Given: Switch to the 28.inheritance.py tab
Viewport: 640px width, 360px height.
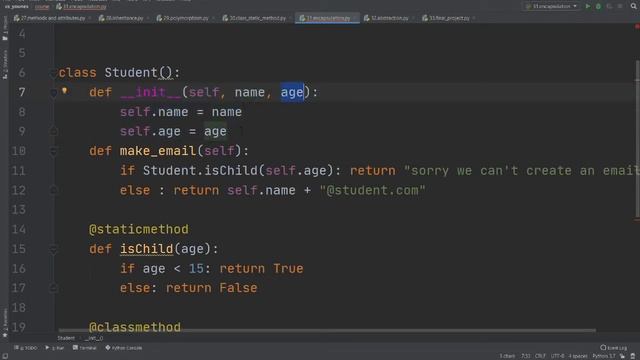Looking at the screenshot, I should pyautogui.click(x=124, y=18).
